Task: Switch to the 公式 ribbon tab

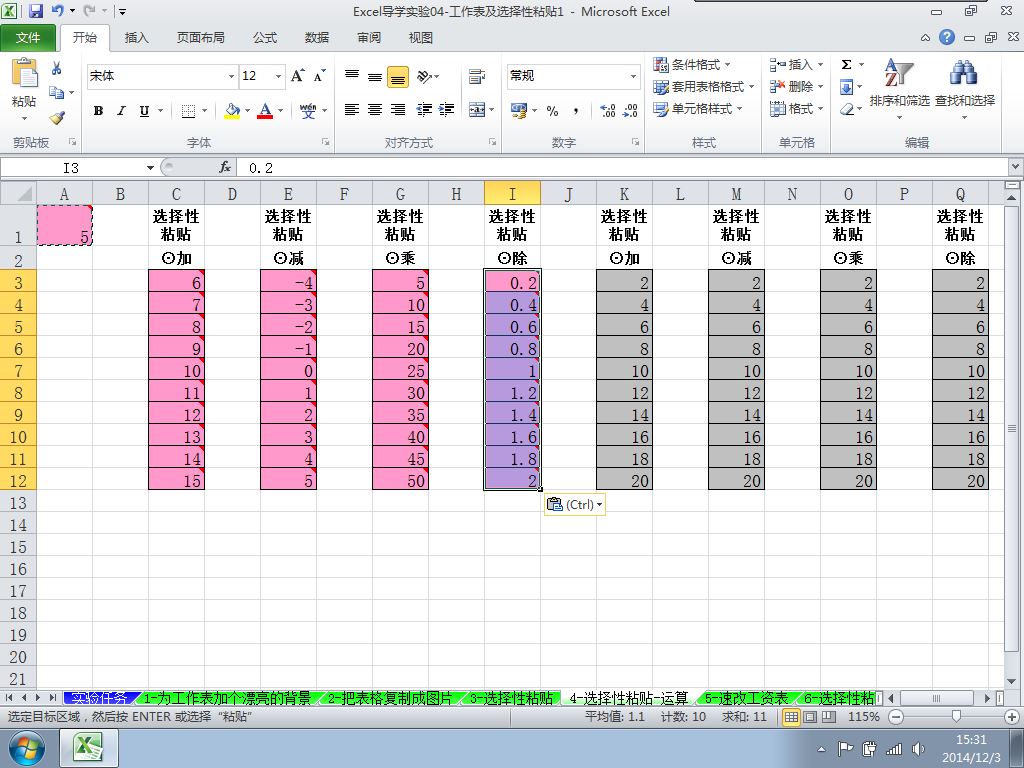Action: pyautogui.click(x=265, y=38)
